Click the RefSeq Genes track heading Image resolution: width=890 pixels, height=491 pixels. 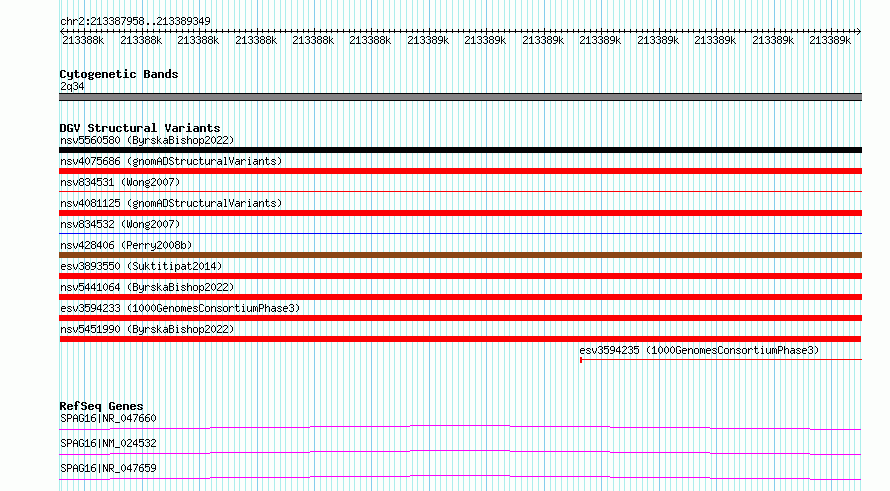click(x=101, y=406)
